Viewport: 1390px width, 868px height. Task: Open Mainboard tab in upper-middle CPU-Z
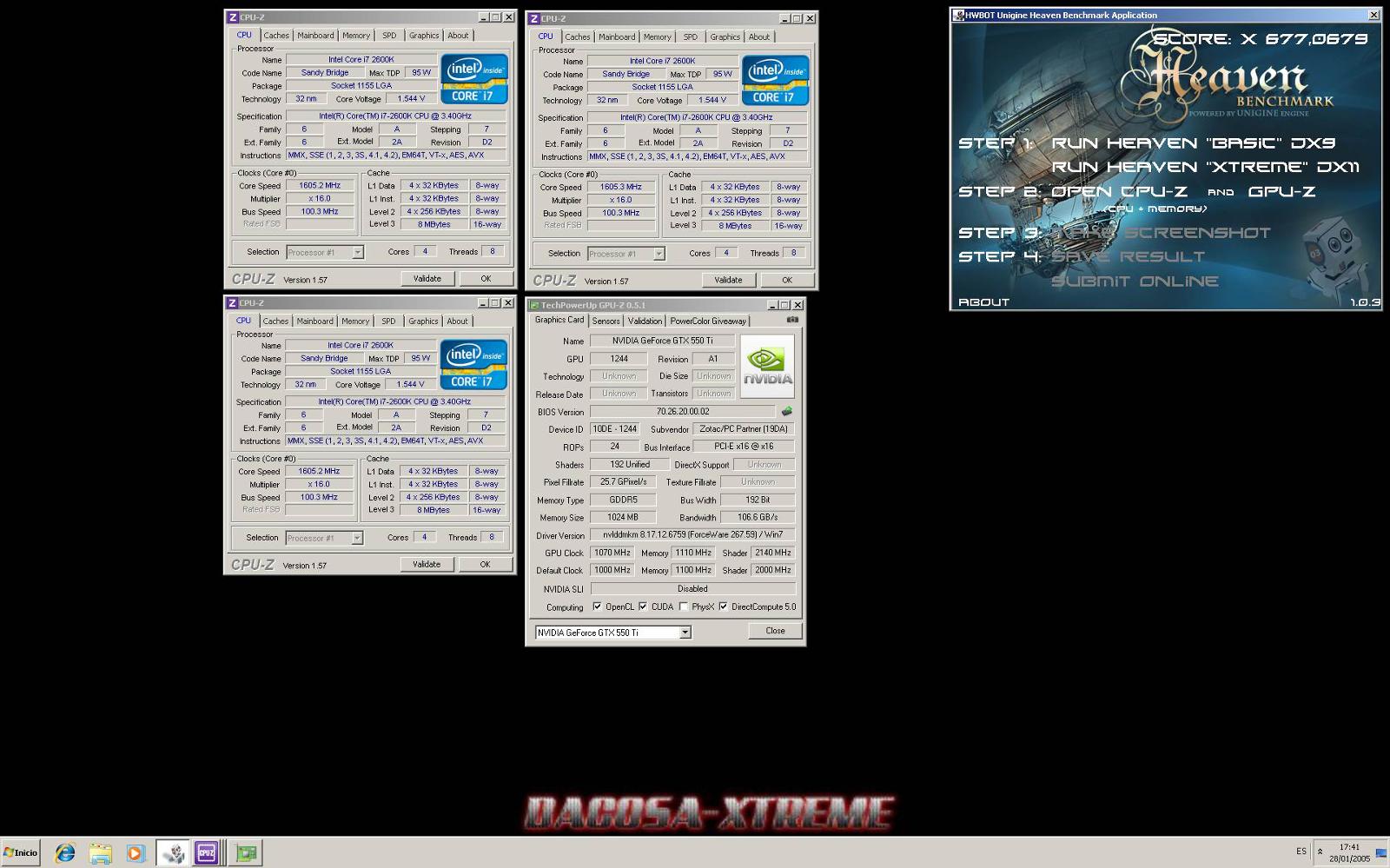tap(617, 36)
